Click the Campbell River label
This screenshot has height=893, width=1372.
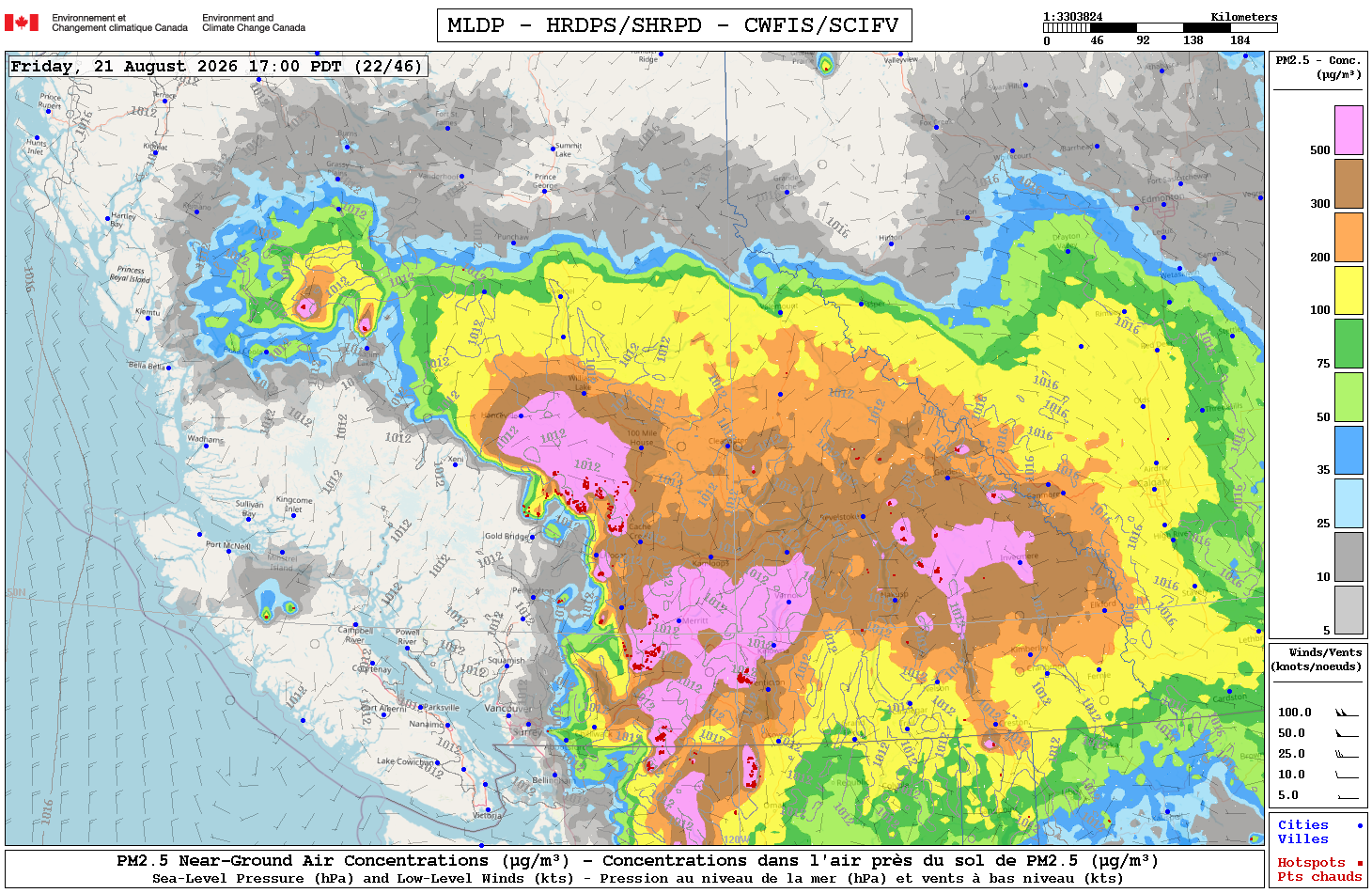(355, 635)
